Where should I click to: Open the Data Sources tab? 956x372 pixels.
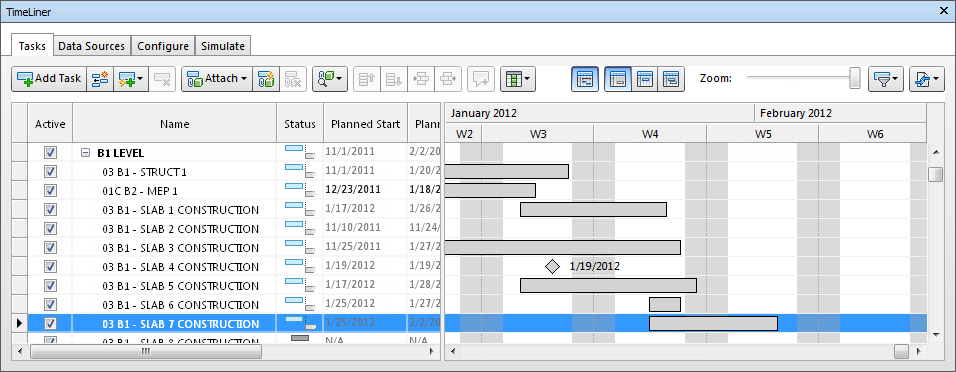[92, 46]
